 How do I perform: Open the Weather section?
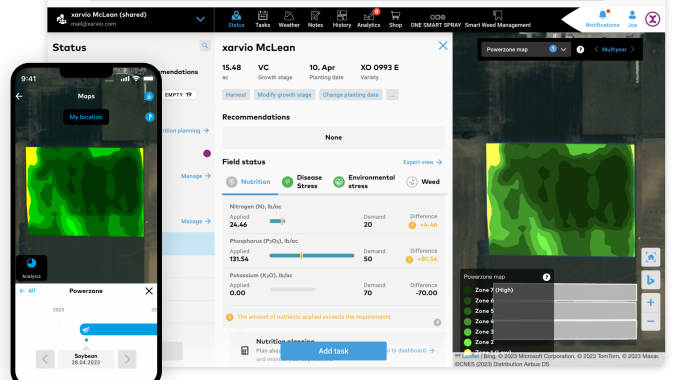pos(289,19)
